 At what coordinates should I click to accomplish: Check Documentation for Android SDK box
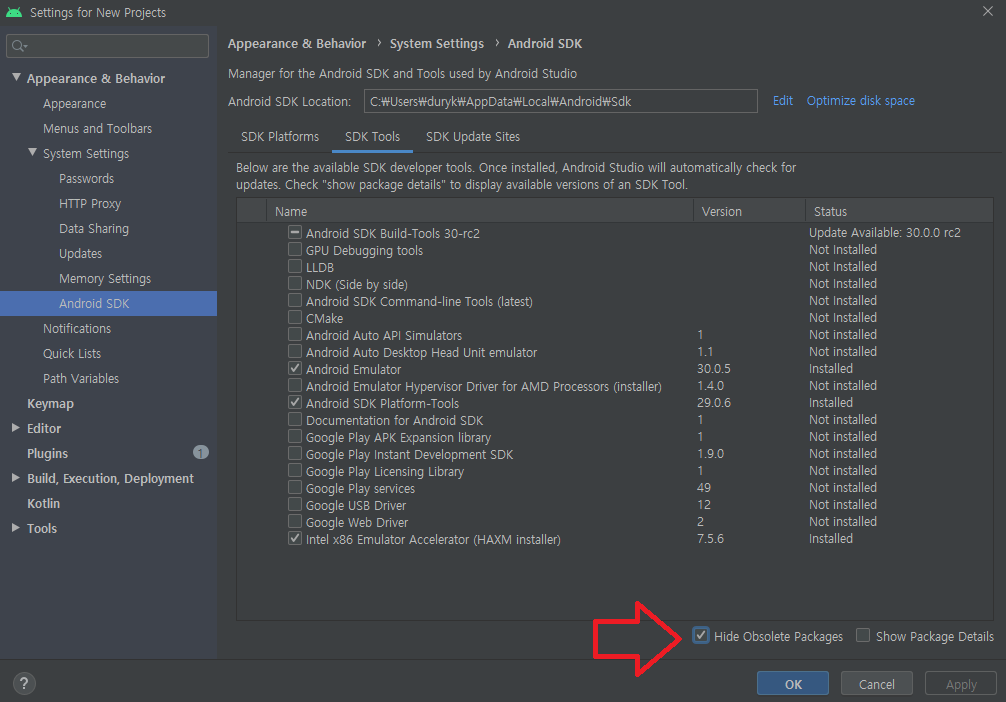[x=294, y=419]
